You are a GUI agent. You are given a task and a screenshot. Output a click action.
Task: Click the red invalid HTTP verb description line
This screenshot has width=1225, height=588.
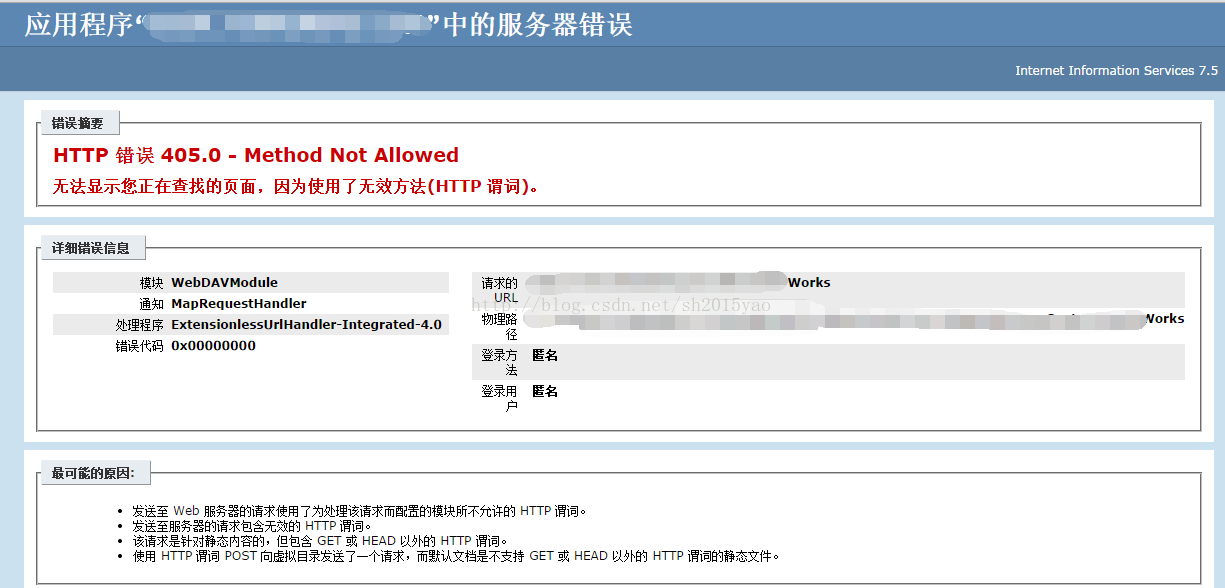pyautogui.click(x=296, y=187)
